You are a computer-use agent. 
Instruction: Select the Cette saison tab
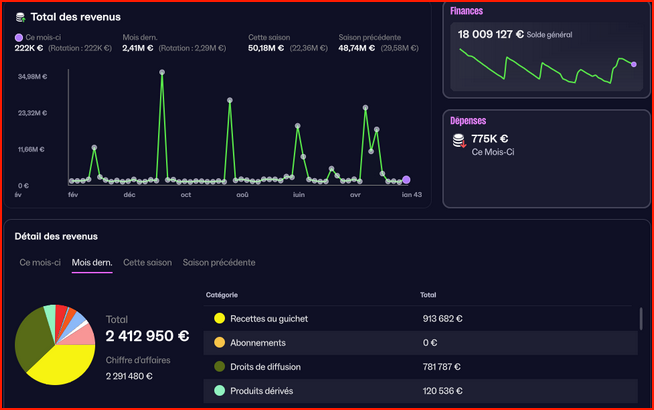147,262
